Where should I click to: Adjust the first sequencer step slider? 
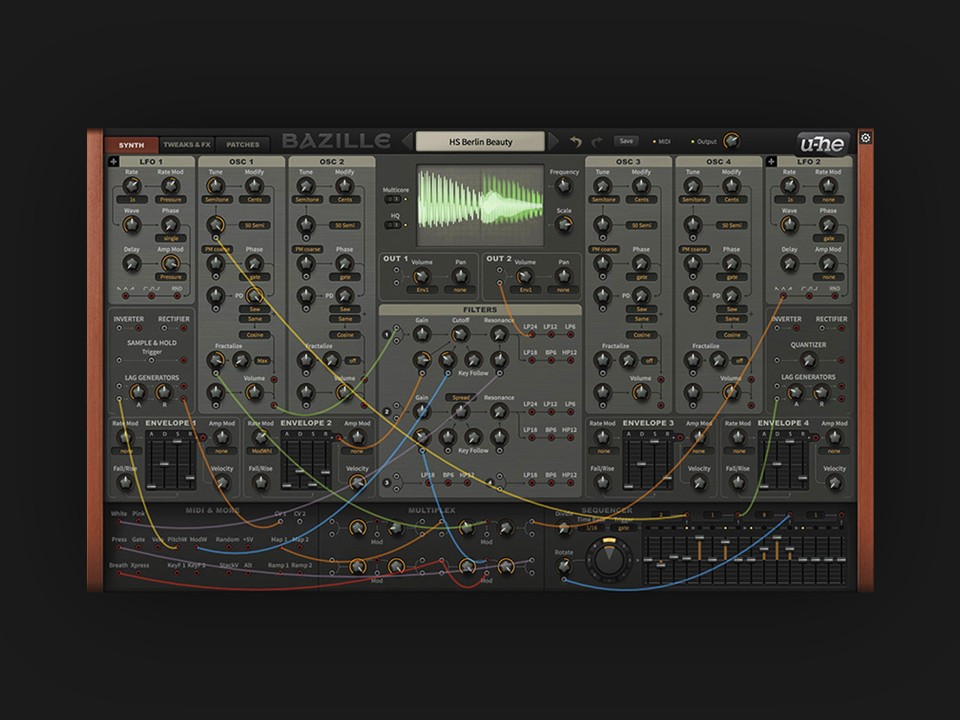(x=648, y=559)
